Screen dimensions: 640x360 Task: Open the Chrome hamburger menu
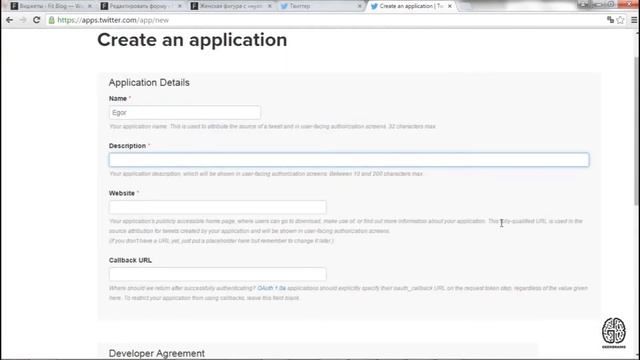tap(634, 20)
